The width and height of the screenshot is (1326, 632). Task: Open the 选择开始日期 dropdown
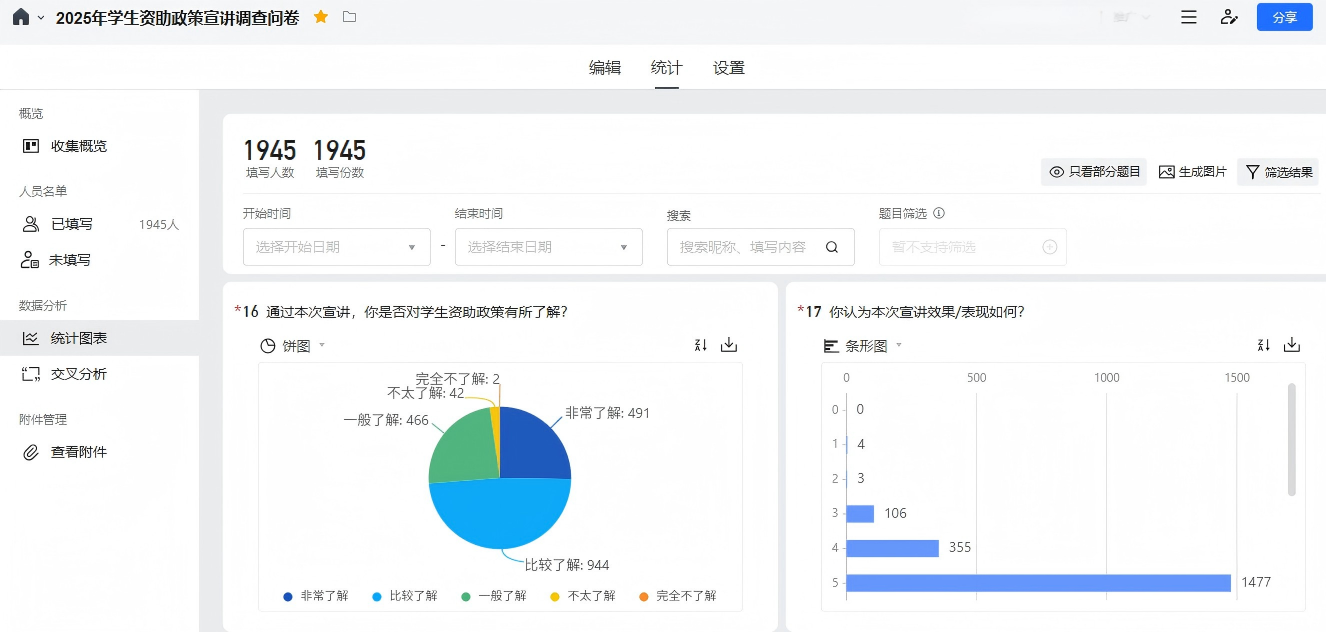click(336, 247)
